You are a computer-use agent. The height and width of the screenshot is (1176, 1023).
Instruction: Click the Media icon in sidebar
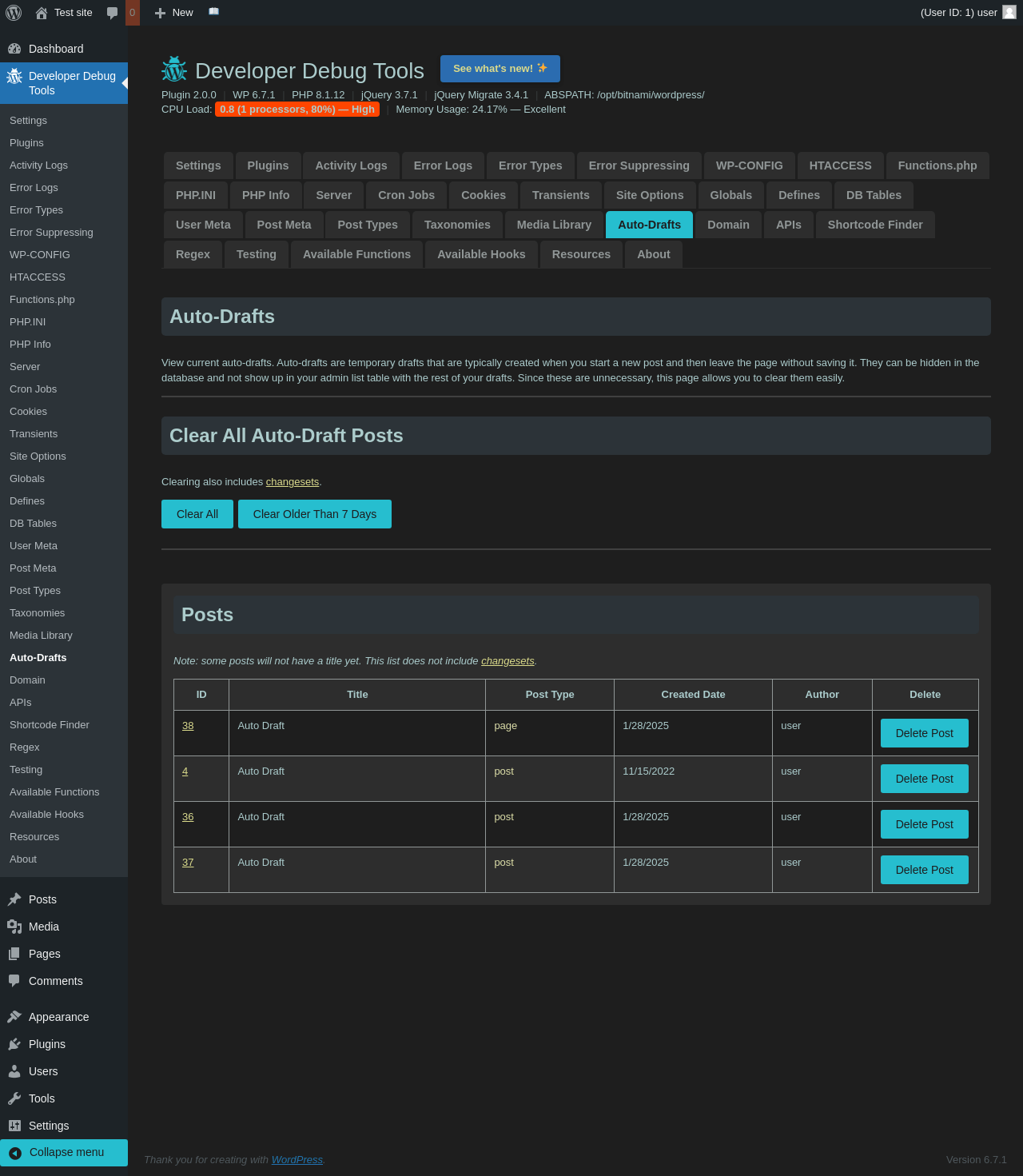pos(14,927)
